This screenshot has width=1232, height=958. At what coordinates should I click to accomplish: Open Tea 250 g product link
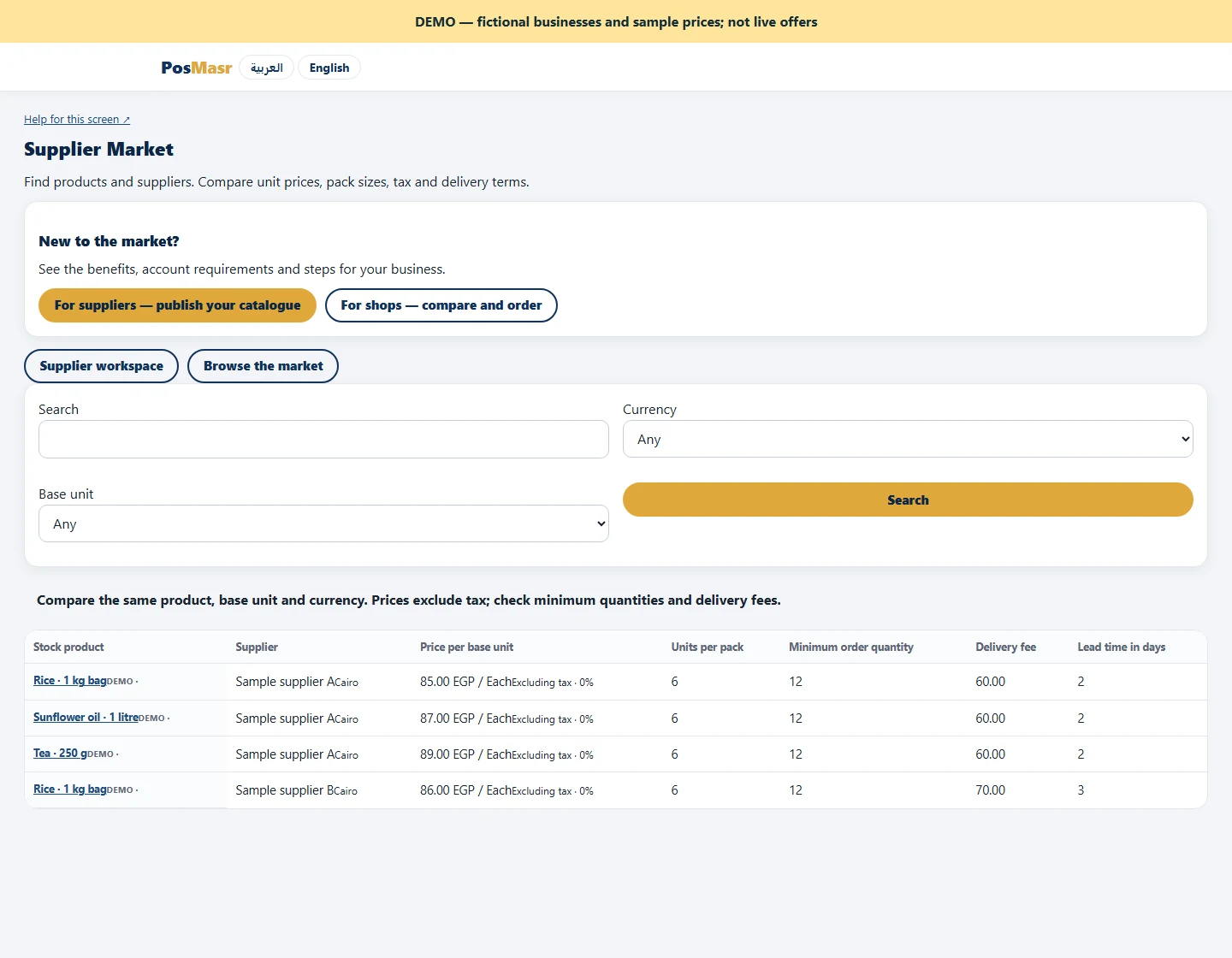(x=60, y=754)
